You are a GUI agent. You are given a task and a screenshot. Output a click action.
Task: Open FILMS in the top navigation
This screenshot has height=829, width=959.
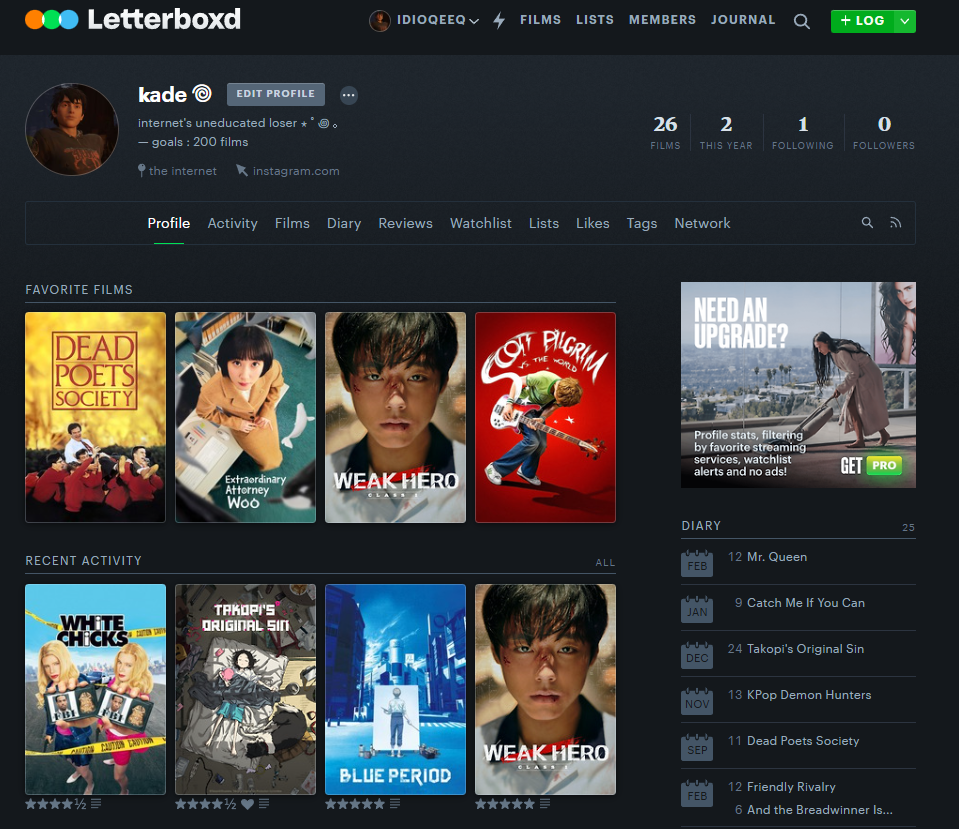point(540,20)
